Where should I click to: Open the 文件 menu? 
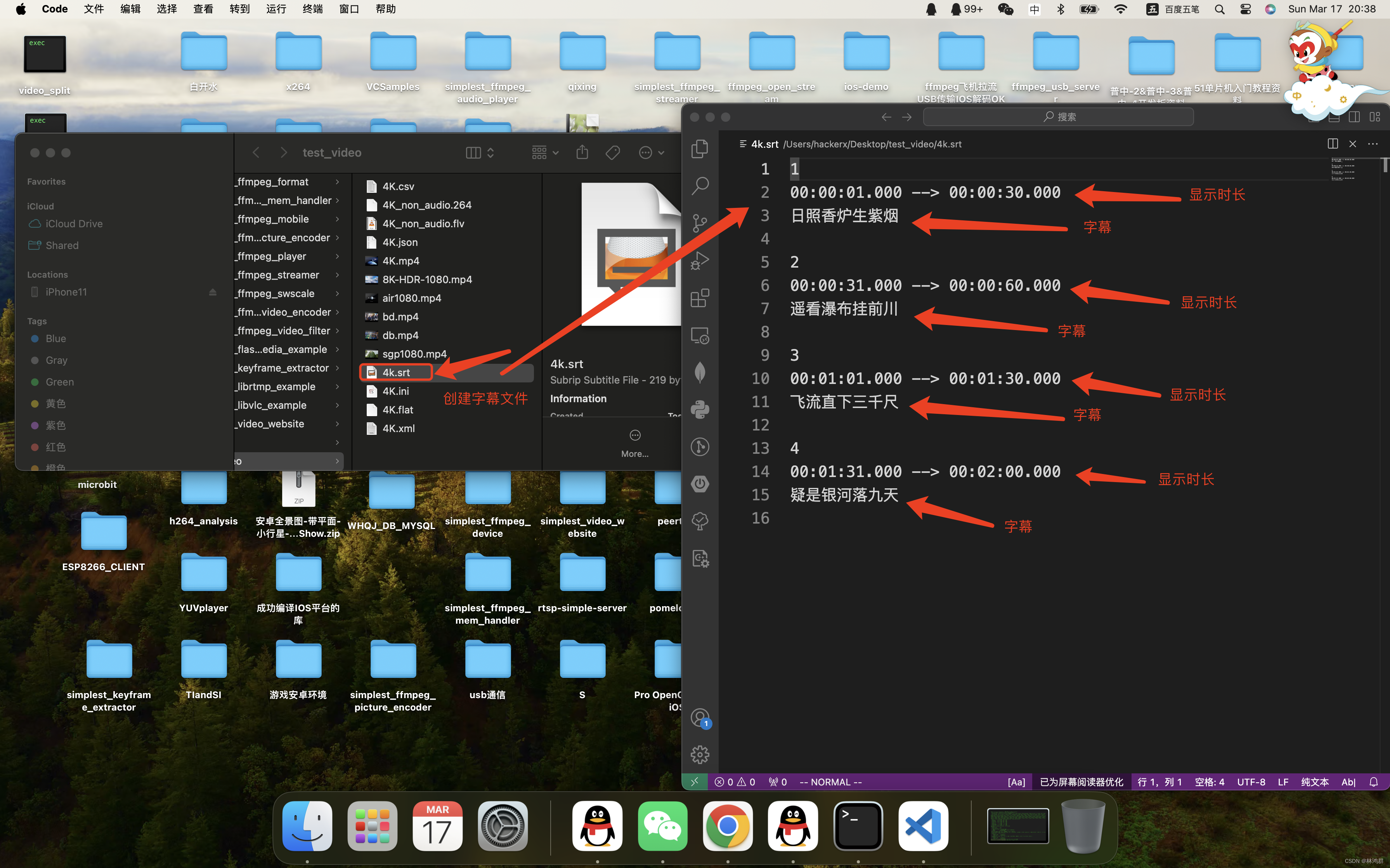point(94,9)
